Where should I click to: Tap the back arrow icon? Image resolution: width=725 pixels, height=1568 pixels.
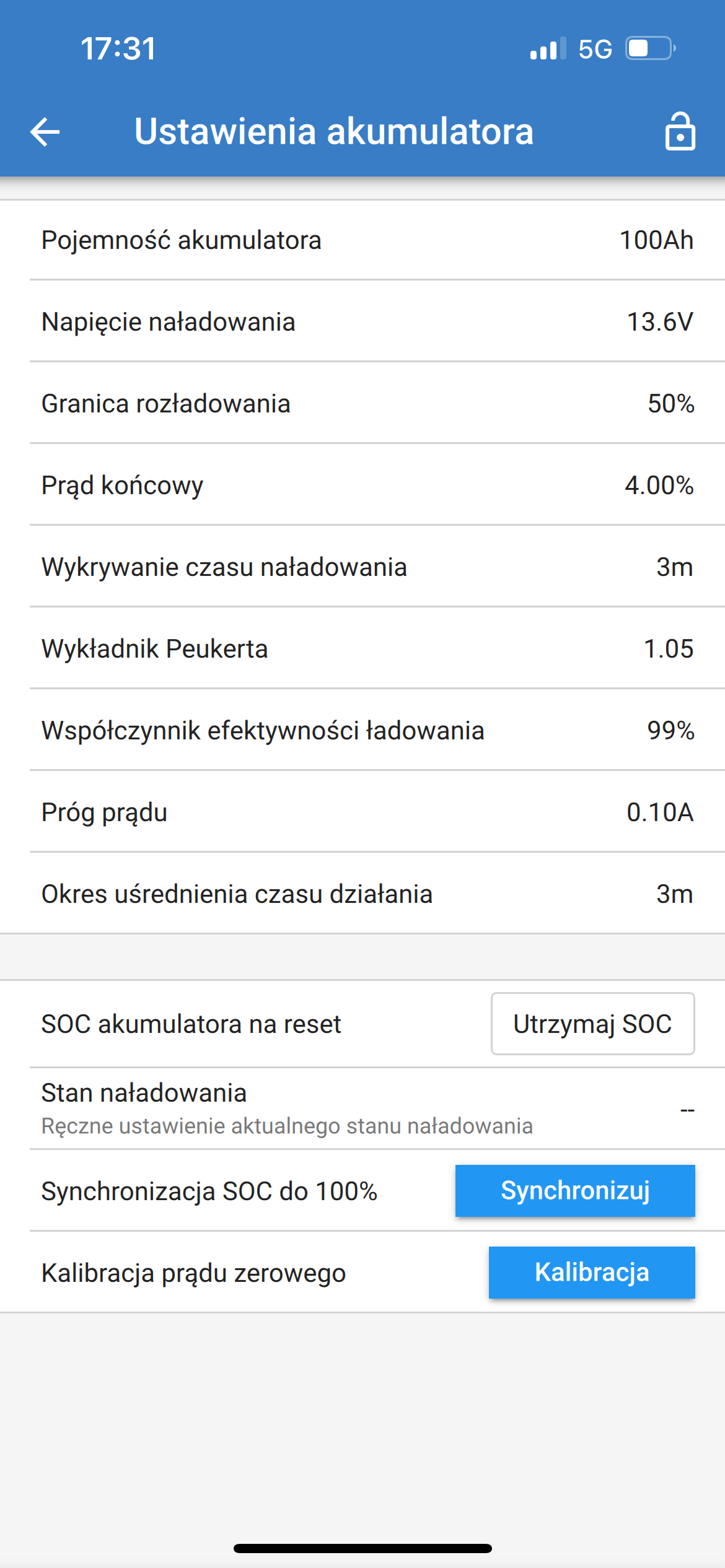click(45, 131)
